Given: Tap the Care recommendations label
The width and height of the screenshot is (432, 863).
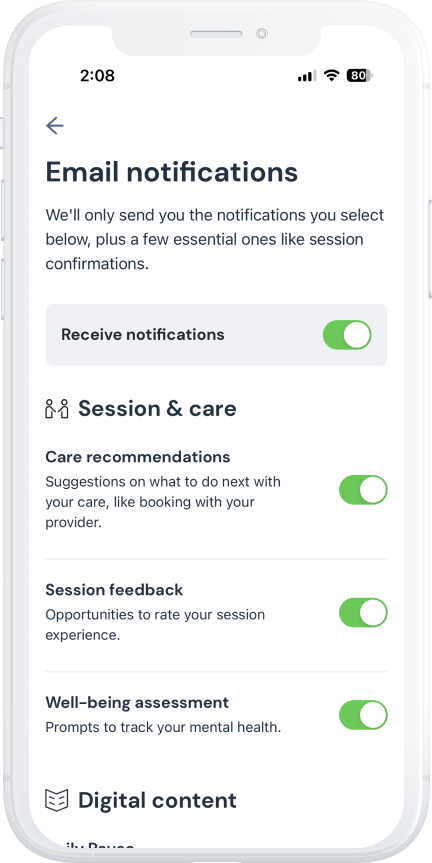Looking at the screenshot, I should (x=138, y=457).
